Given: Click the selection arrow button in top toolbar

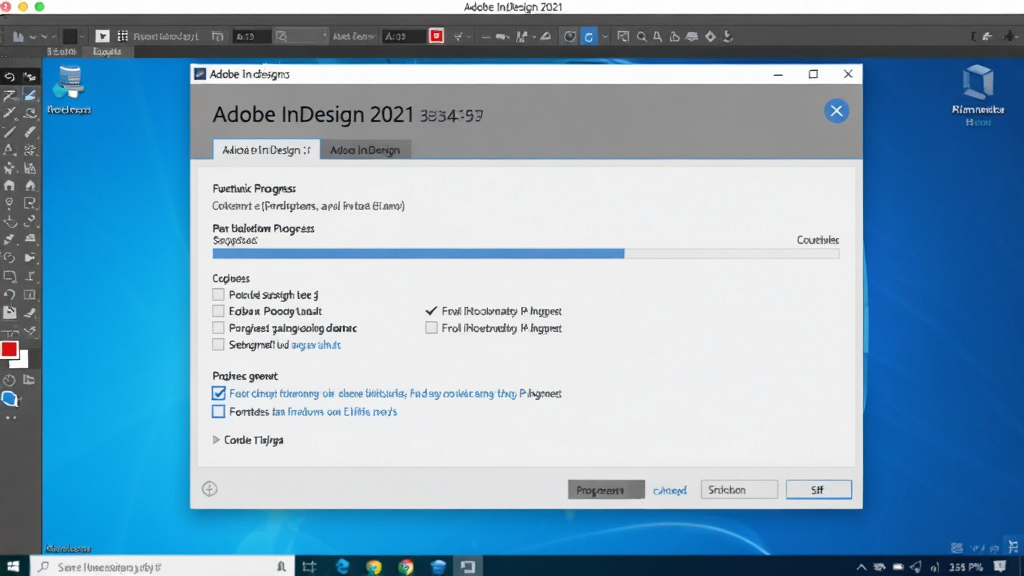Looking at the screenshot, I should tap(103, 37).
